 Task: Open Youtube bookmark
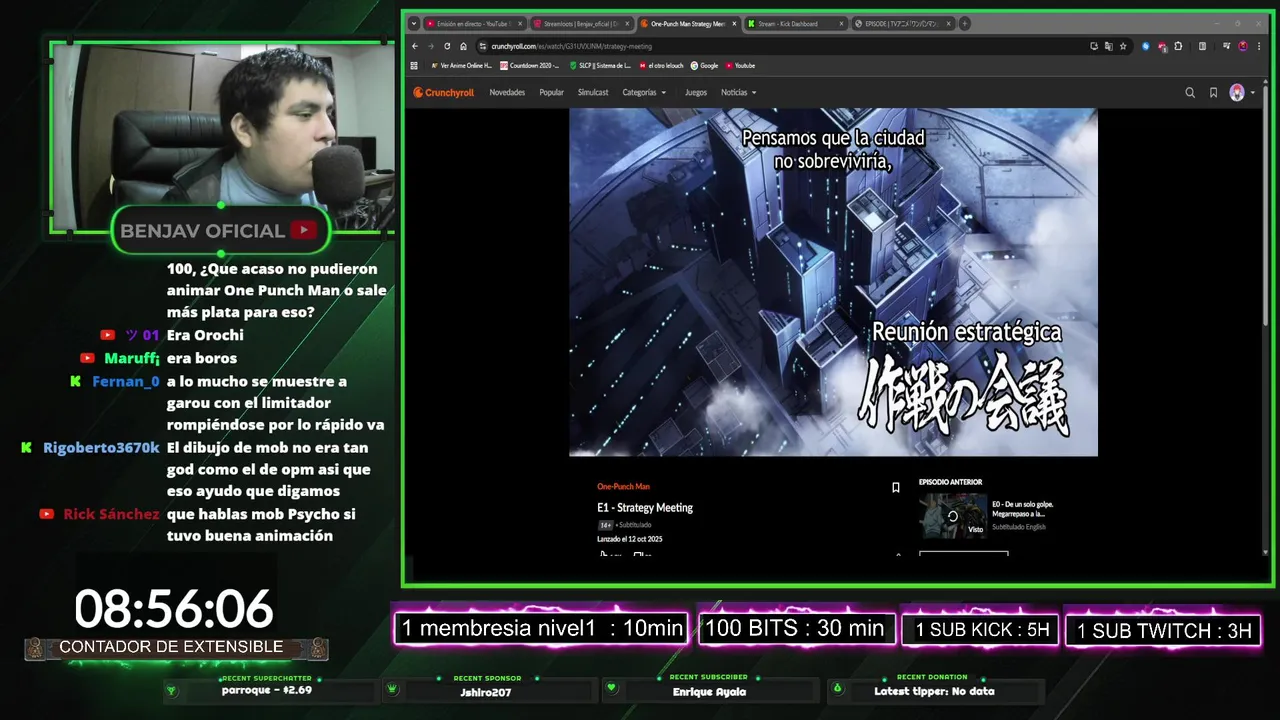click(740, 66)
